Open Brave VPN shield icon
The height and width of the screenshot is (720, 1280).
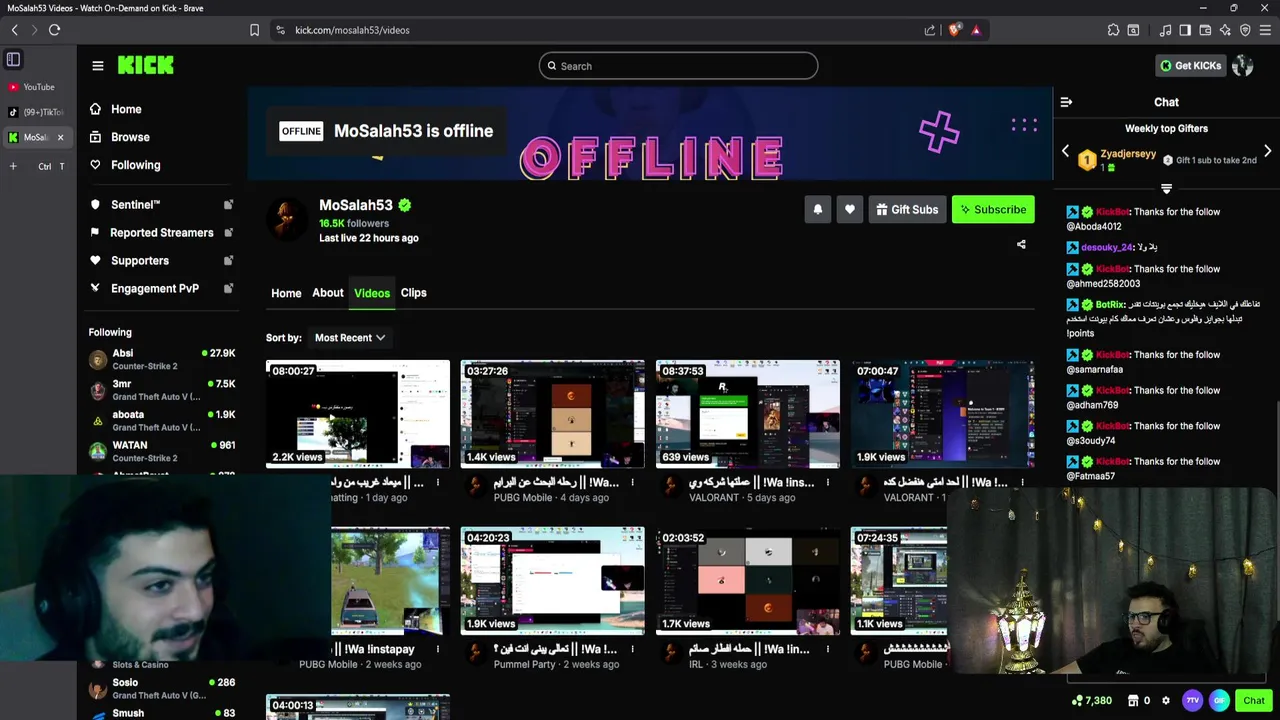(1245, 30)
